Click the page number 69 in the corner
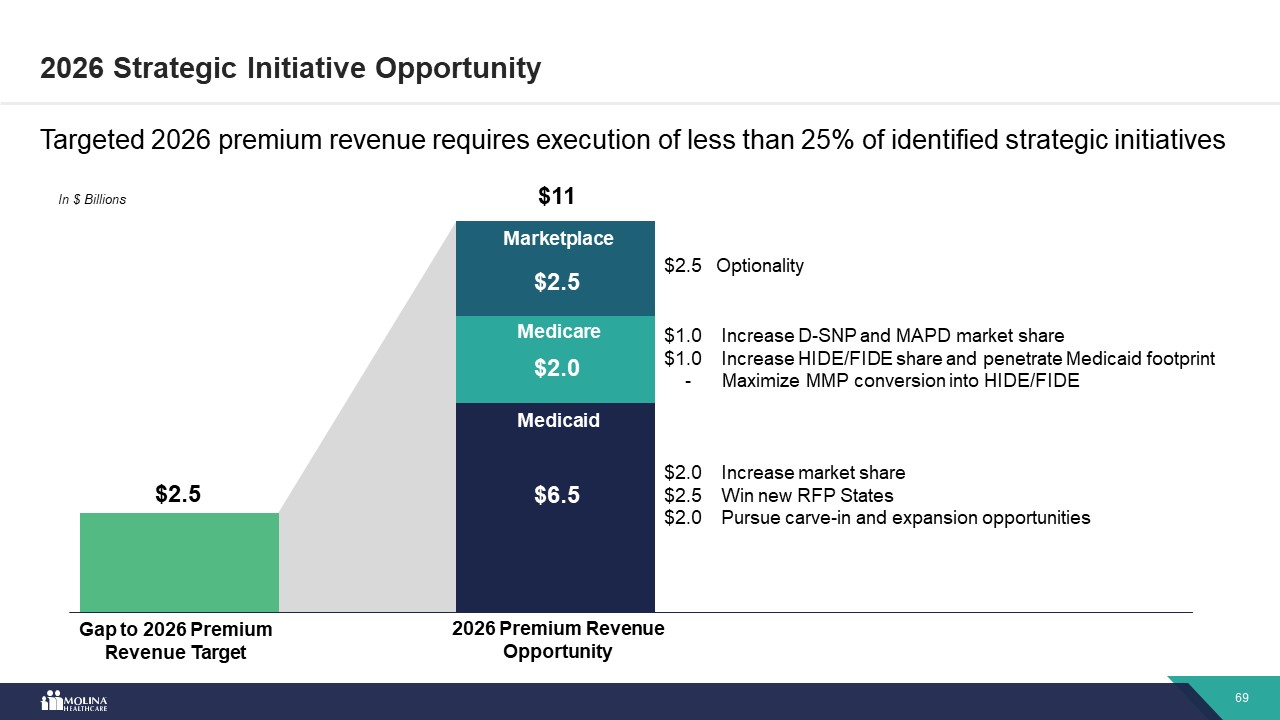 tap(1242, 697)
